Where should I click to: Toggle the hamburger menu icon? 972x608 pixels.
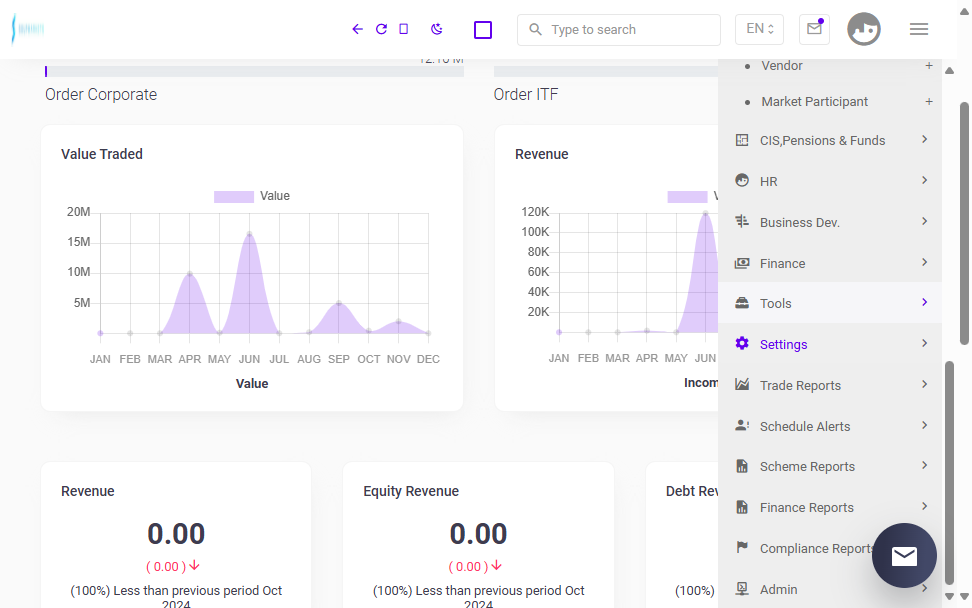pos(919,29)
